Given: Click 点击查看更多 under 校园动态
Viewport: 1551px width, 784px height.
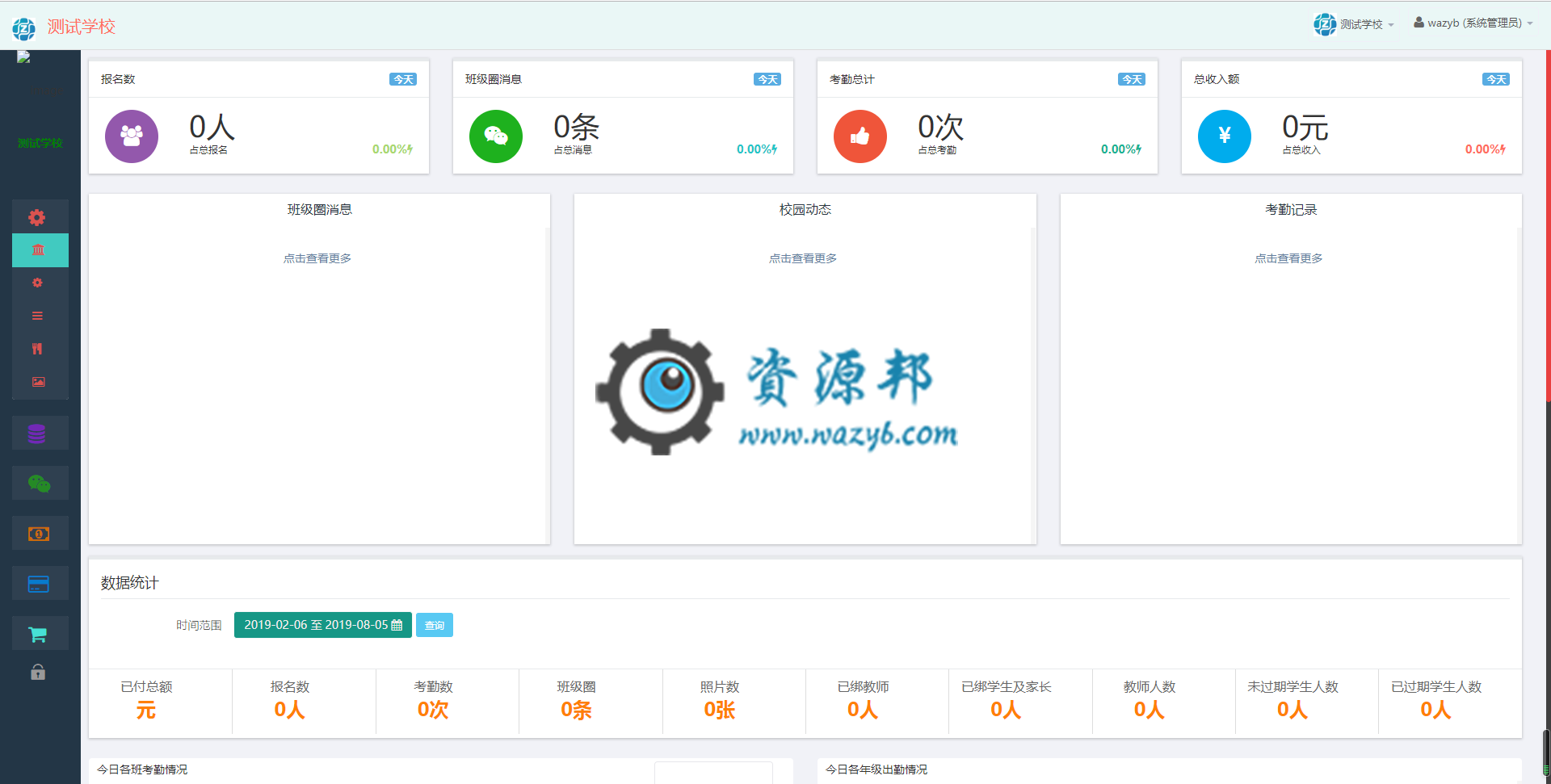Looking at the screenshot, I should 803,258.
